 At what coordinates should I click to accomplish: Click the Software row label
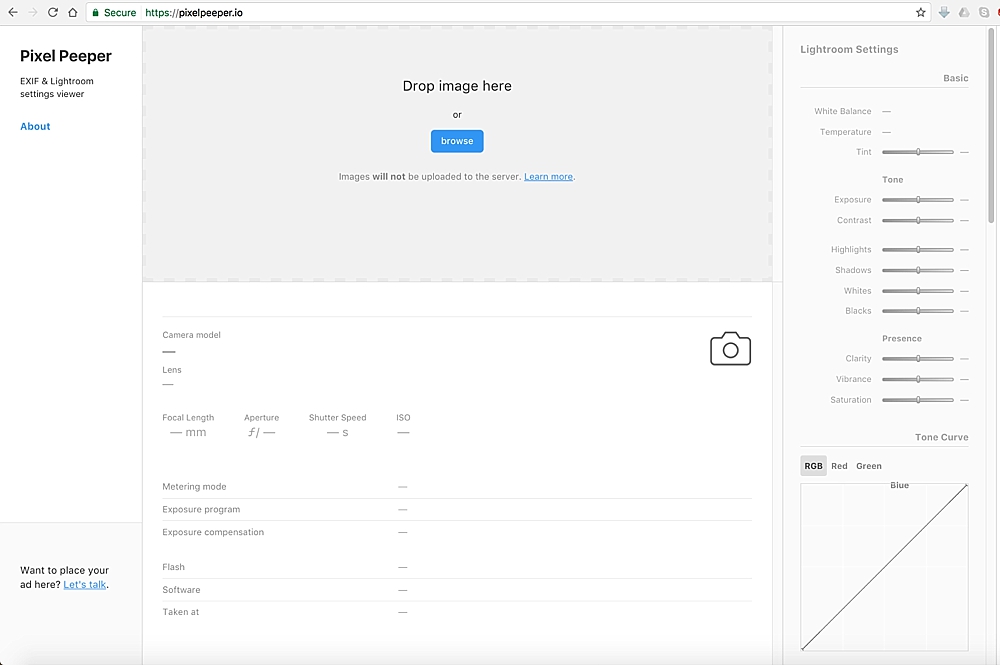coord(181,590)
